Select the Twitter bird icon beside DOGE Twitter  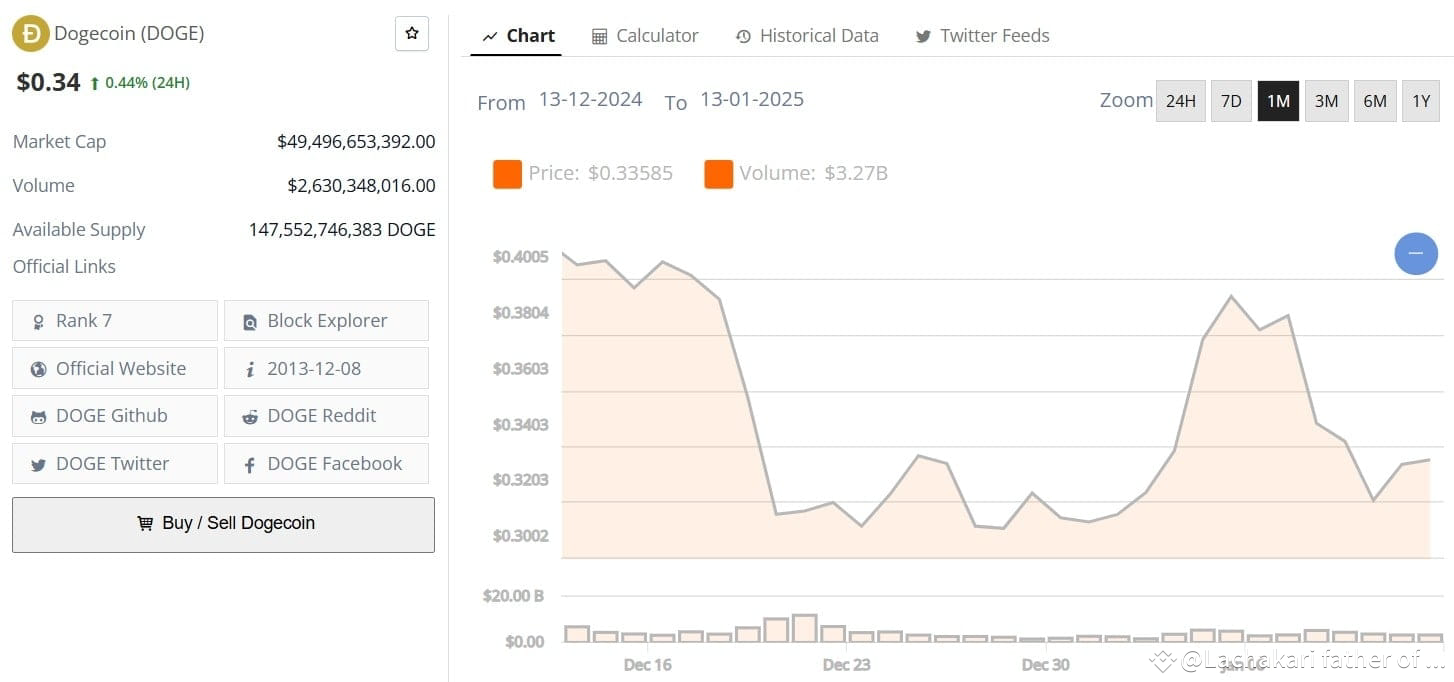tap(37, 463)
